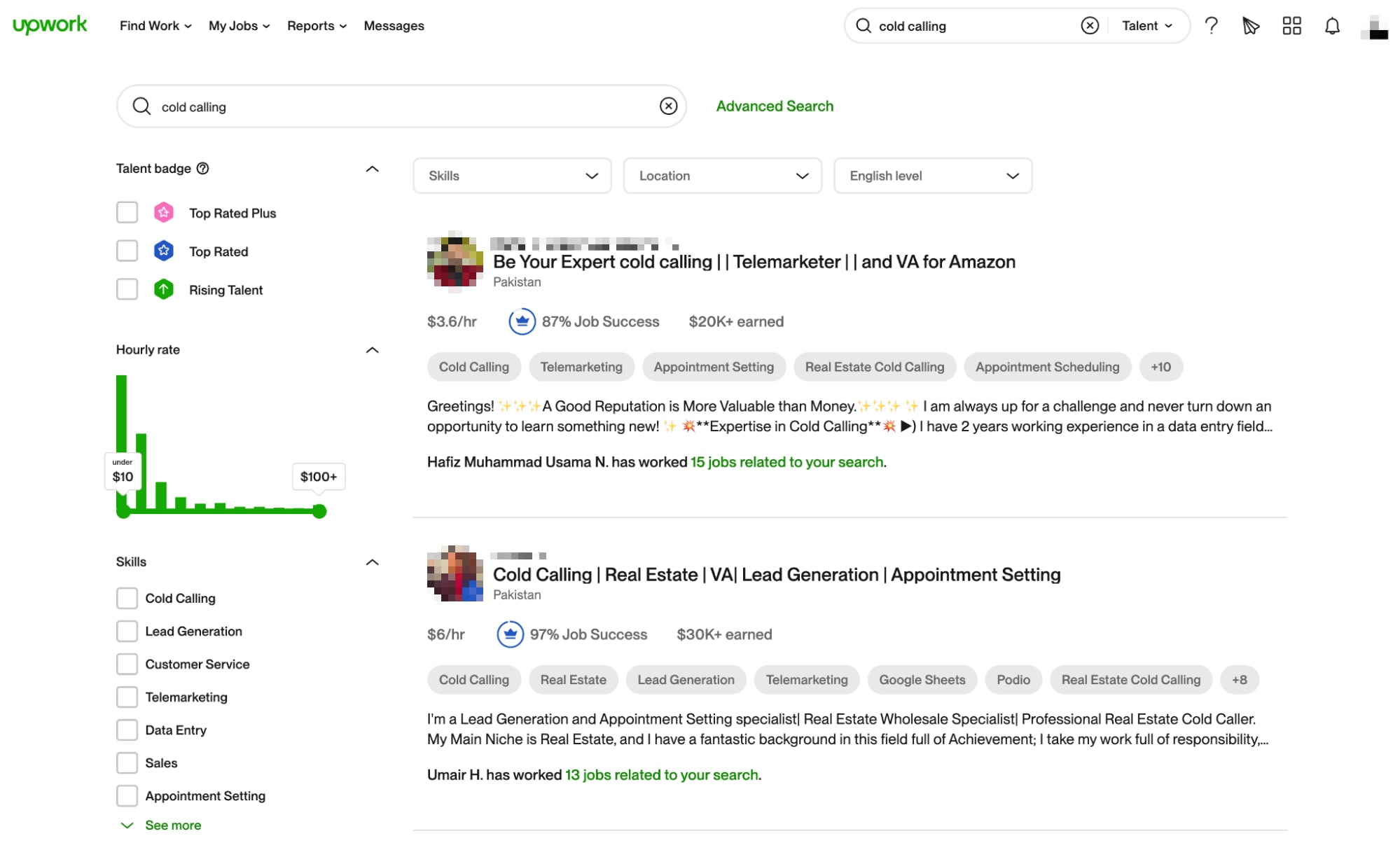This screenshot has width=1400, height=843.
Task: Go to Messages
Action: pos(394,26)
